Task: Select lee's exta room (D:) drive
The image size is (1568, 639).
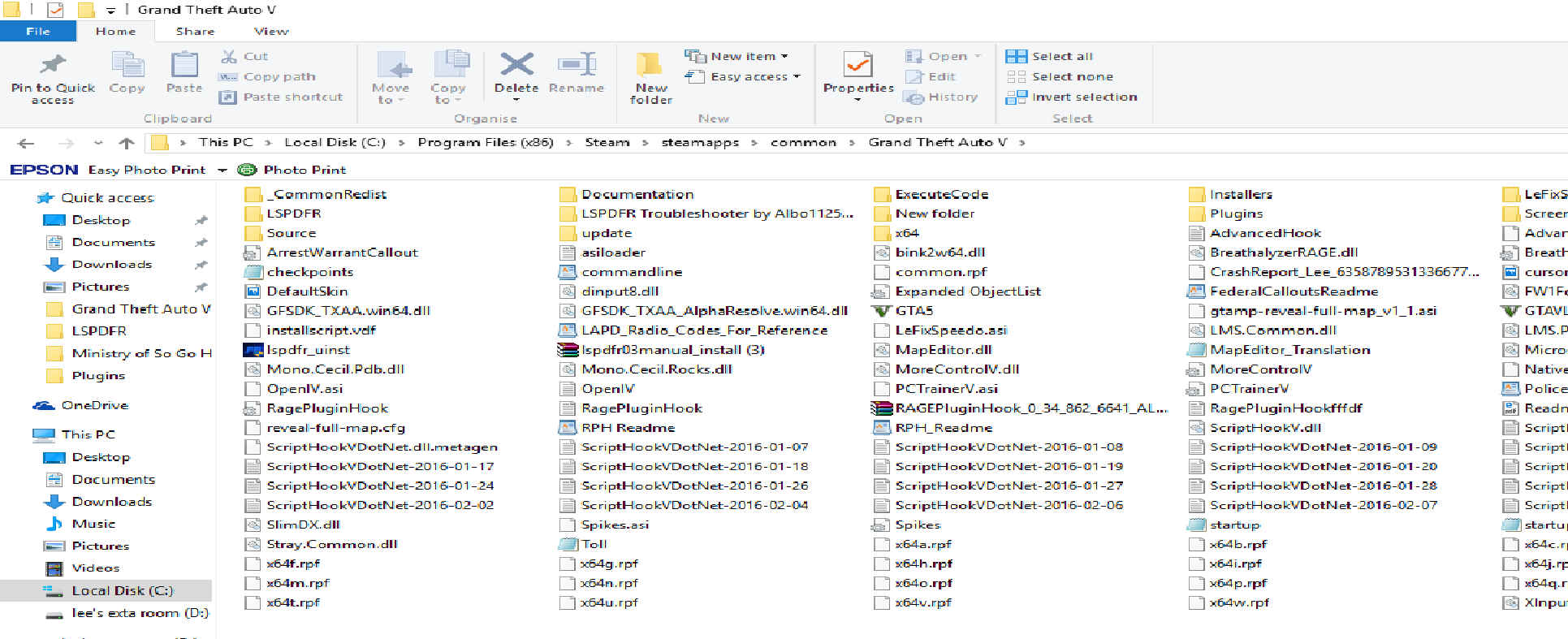Action: [140, 613]
